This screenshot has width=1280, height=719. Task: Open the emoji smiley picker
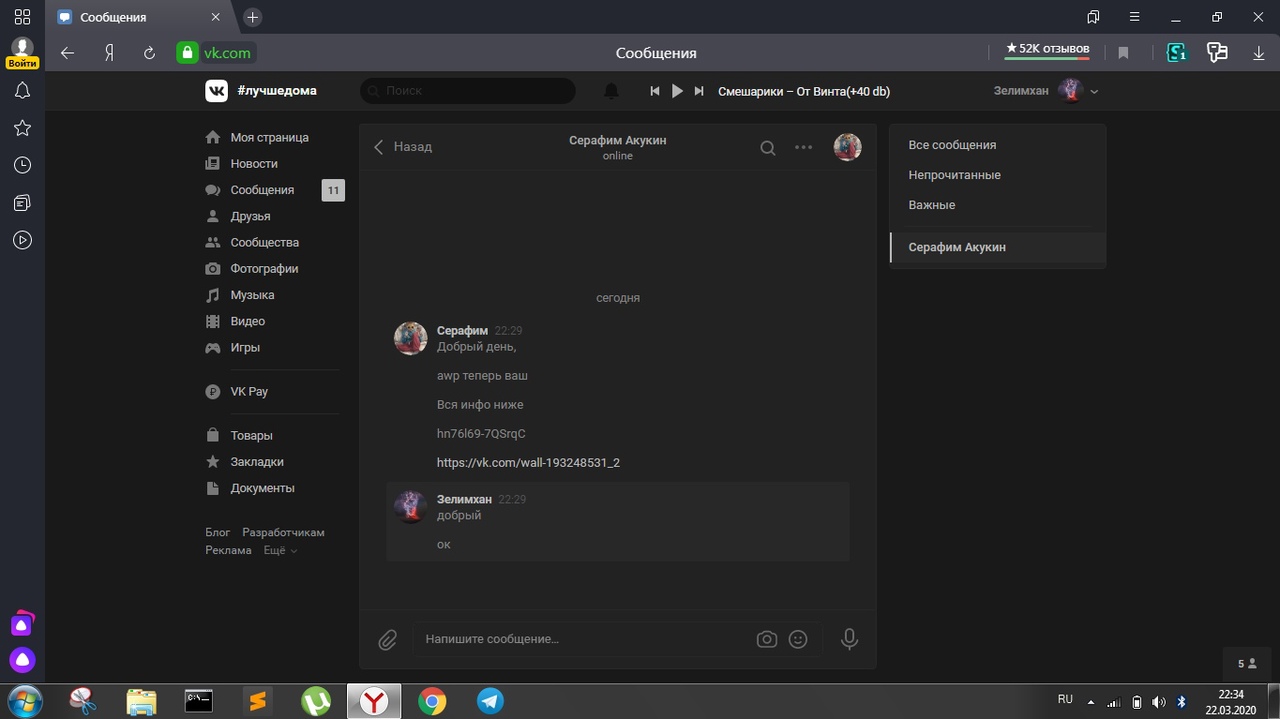point(798,639)
